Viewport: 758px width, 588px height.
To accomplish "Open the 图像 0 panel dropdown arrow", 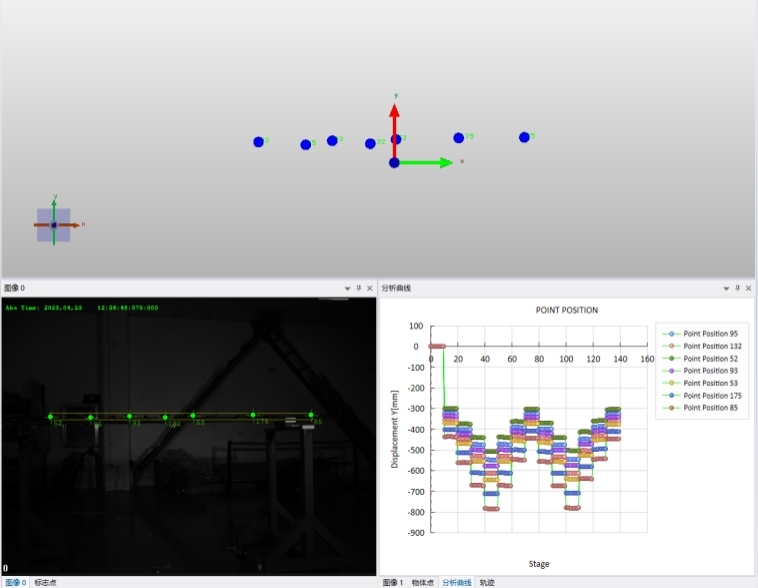I will 347,288.
